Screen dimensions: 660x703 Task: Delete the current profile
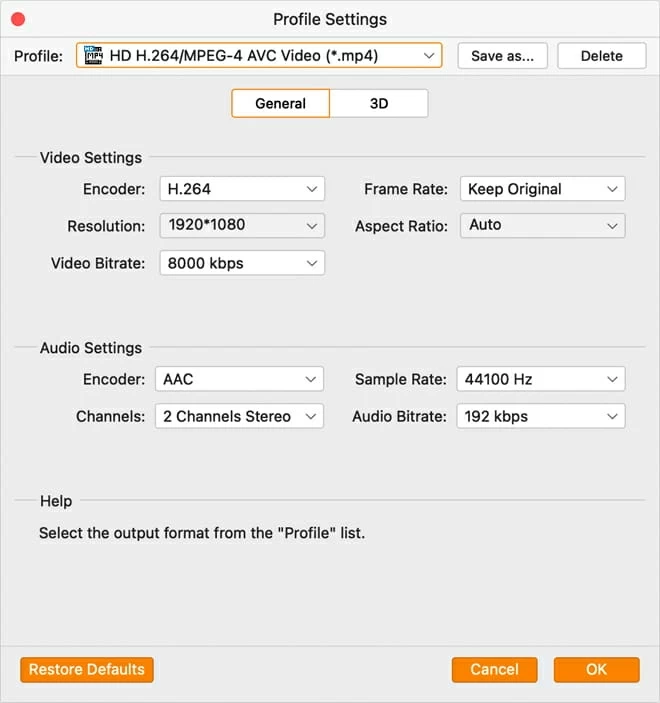tap(601, 56)
